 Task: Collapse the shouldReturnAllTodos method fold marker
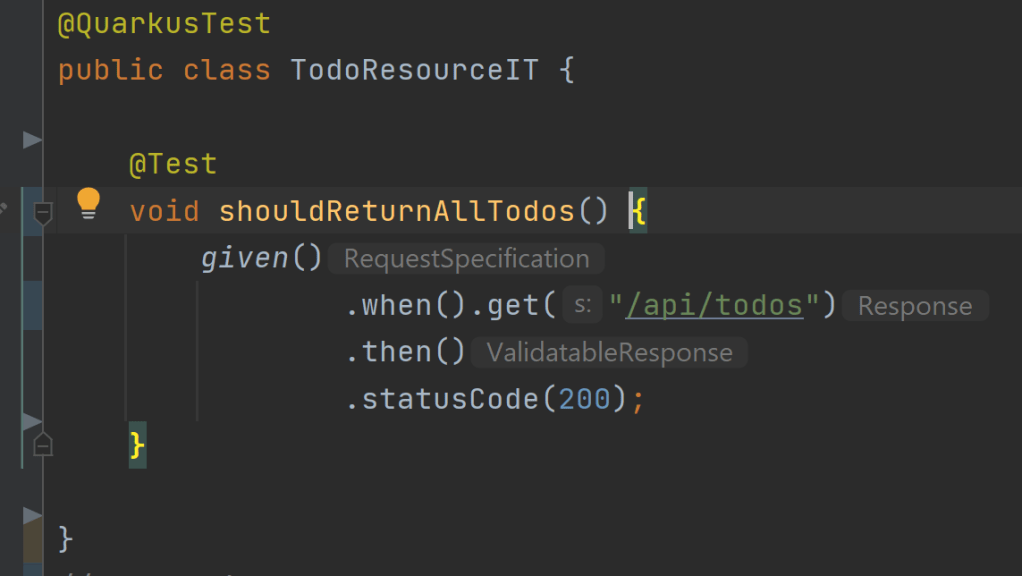pos(43,212)
